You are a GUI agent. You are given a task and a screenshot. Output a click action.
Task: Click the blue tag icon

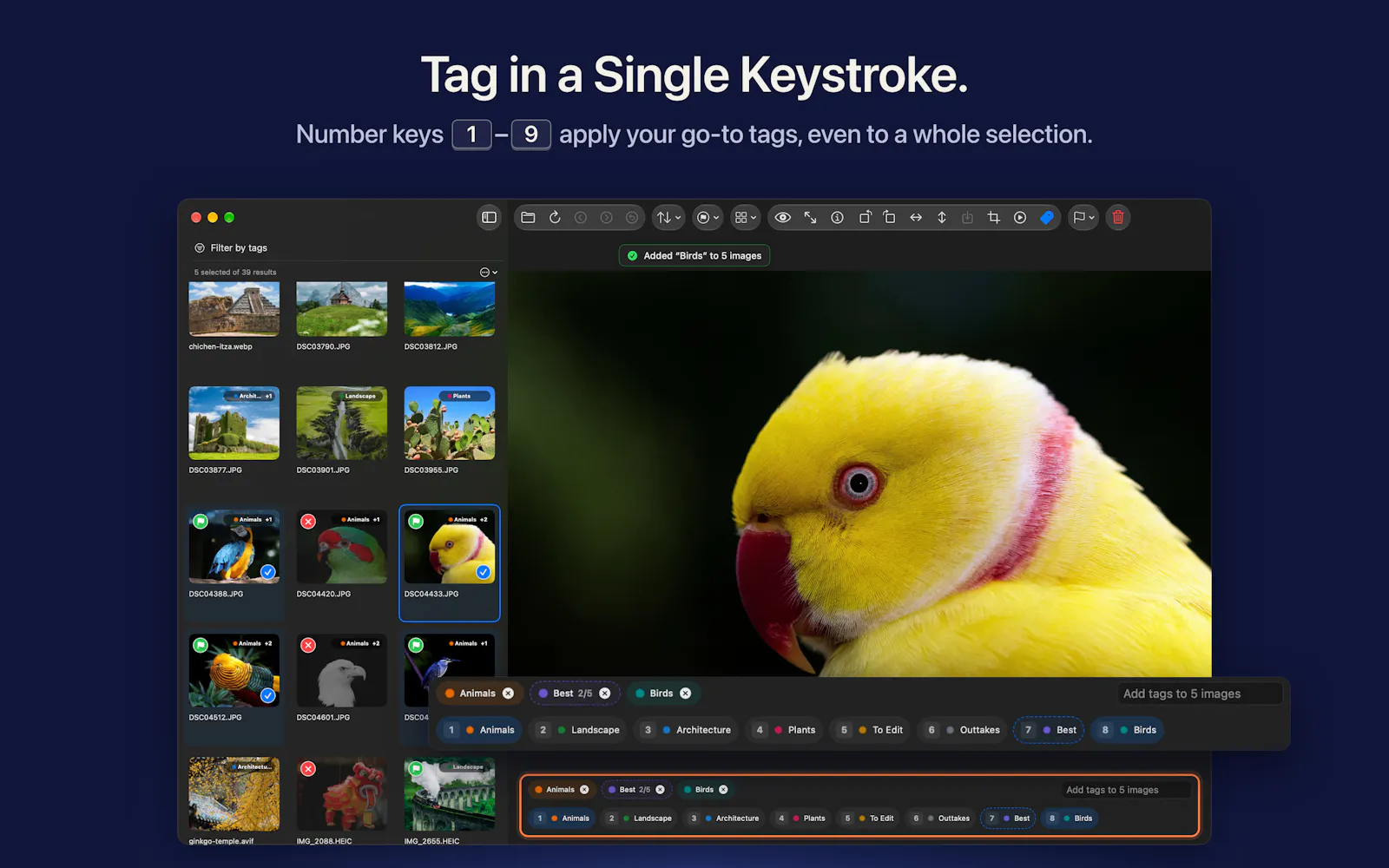click(x=1047, y=218)
